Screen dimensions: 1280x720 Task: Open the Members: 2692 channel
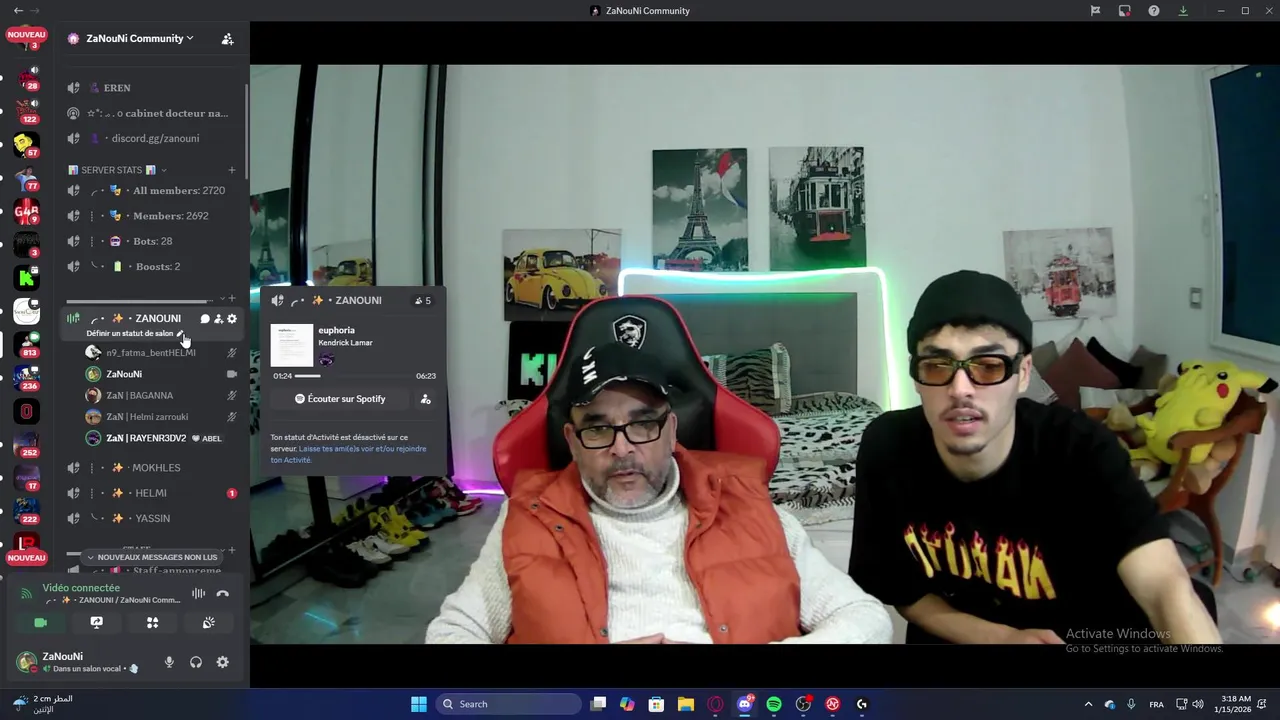click(x=152, y=216)
